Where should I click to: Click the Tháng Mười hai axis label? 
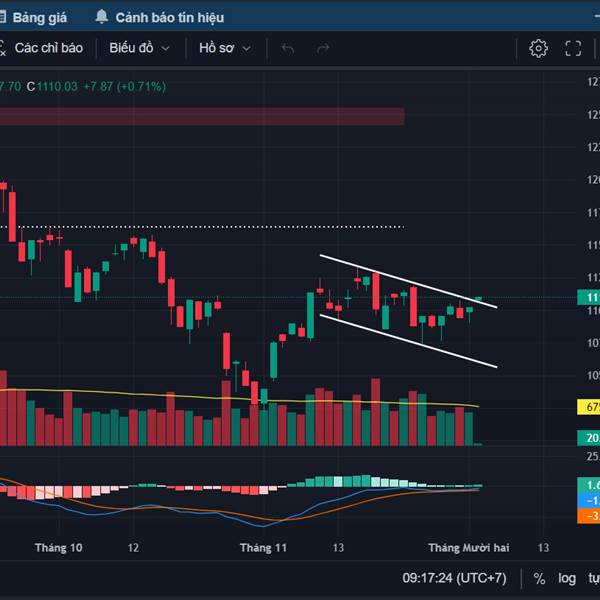469,548
